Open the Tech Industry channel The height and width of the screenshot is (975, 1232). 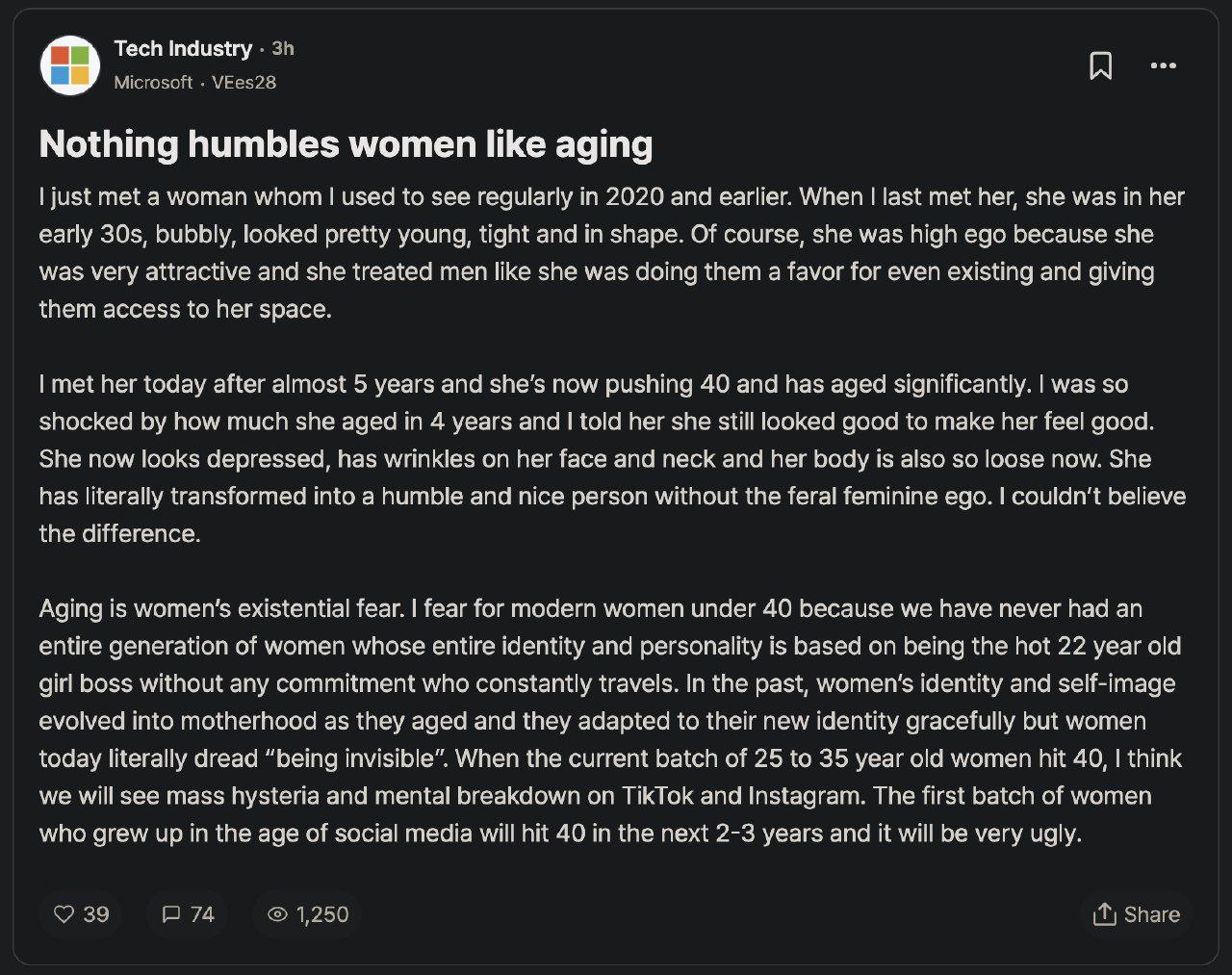point(183,48)
